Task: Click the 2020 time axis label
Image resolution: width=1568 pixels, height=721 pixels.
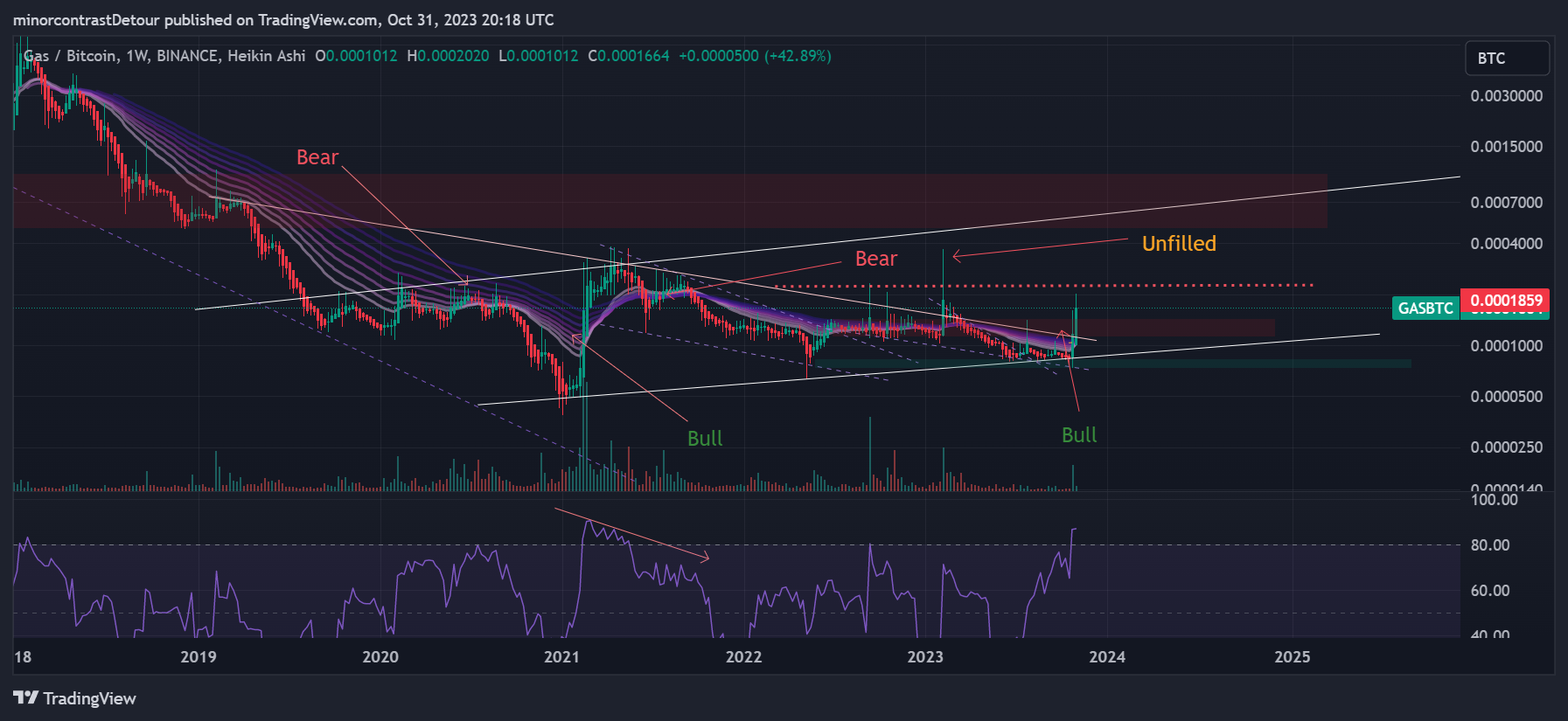Action: pyautogui.click(x=380, y=657)
